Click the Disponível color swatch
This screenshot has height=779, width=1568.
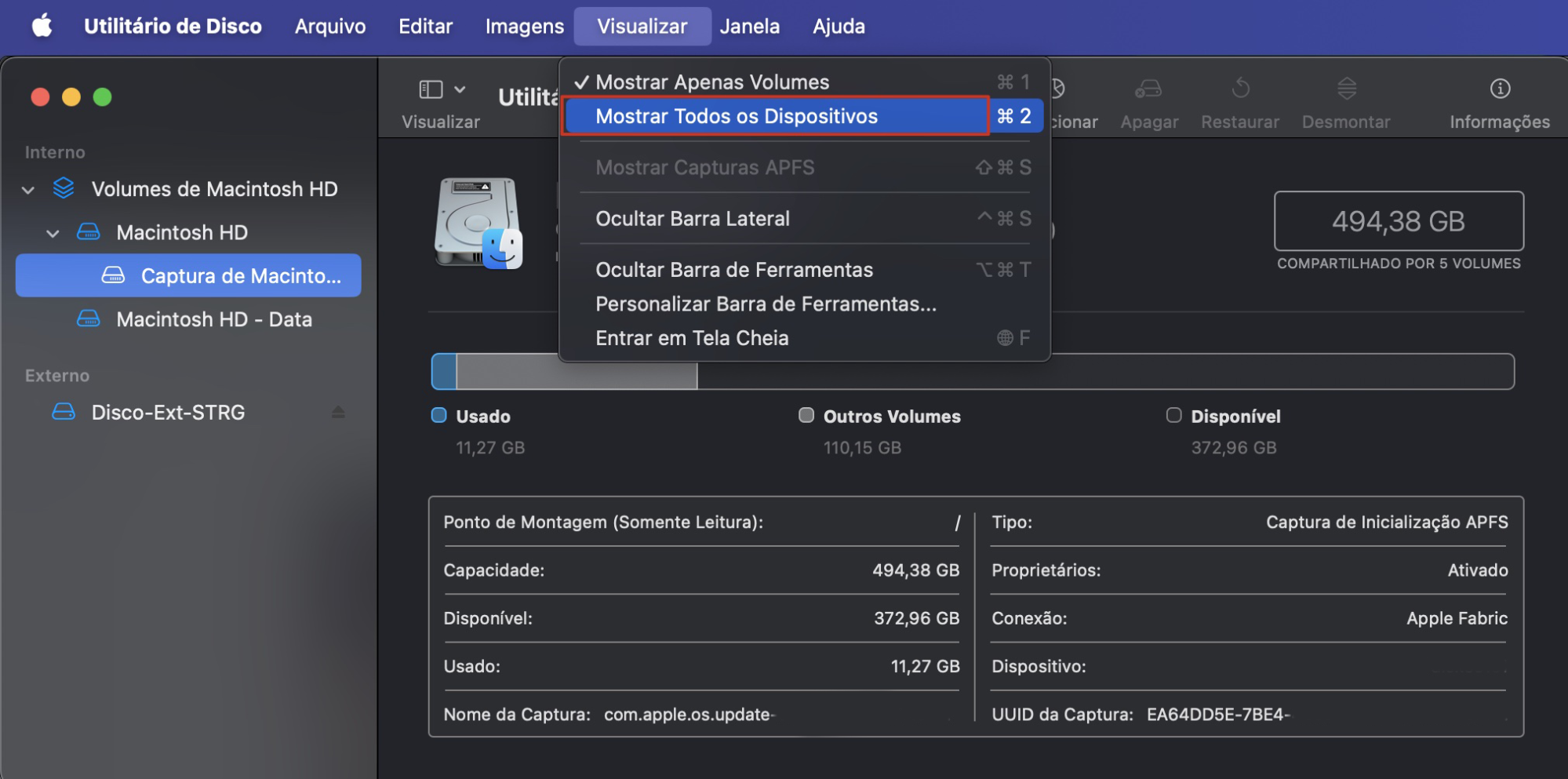pos(1173,415)
